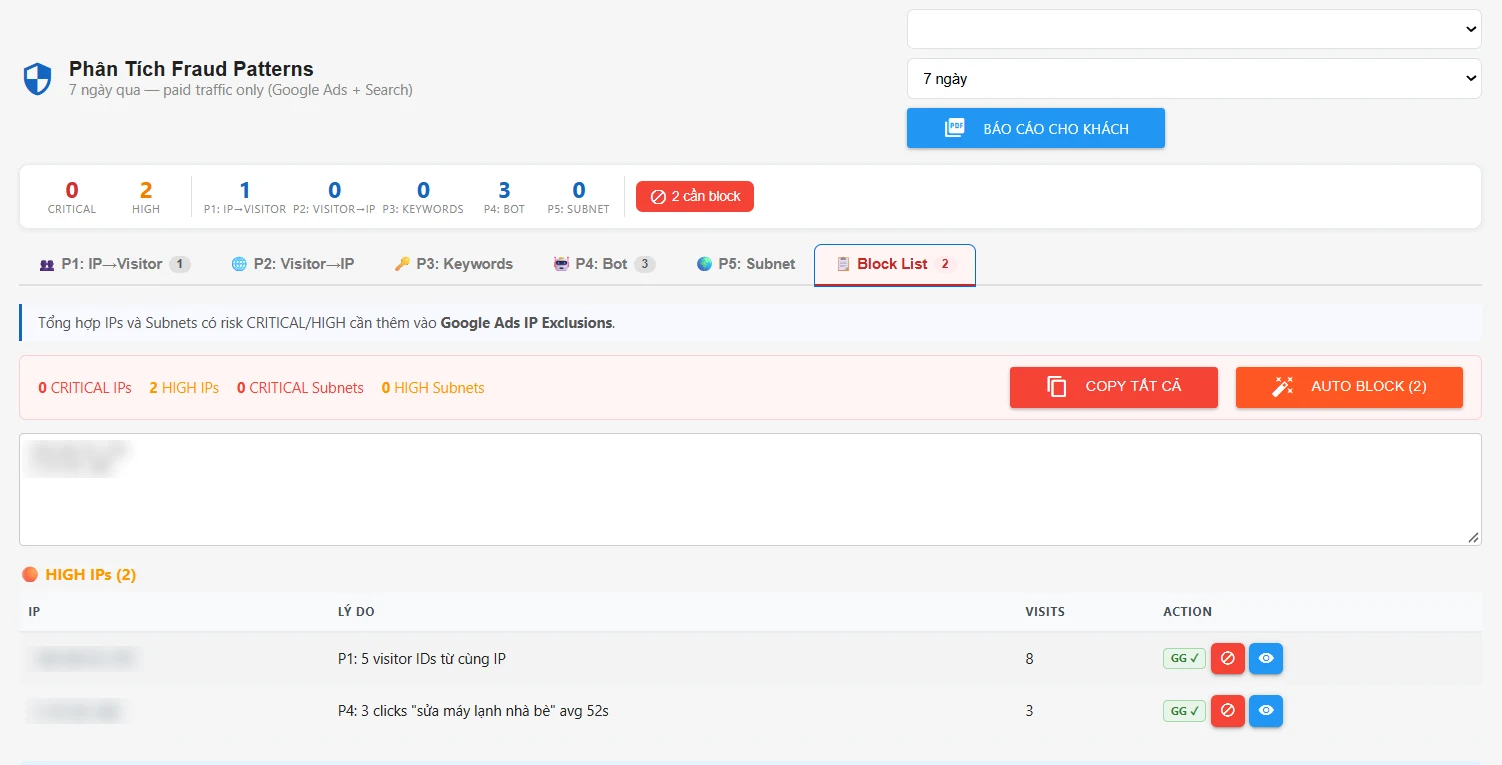Image resolution: width=1502 pixels, height=765 pixels.
Task: Open the 'P3: Keywords' tab
Action: click(x=453, y=264)
